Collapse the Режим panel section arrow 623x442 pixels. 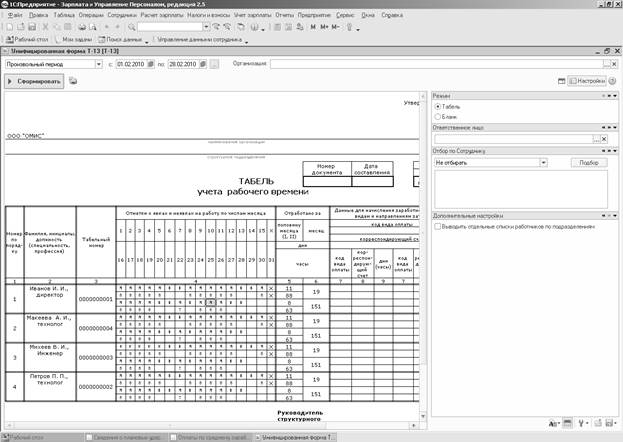(x=615, y=96)
